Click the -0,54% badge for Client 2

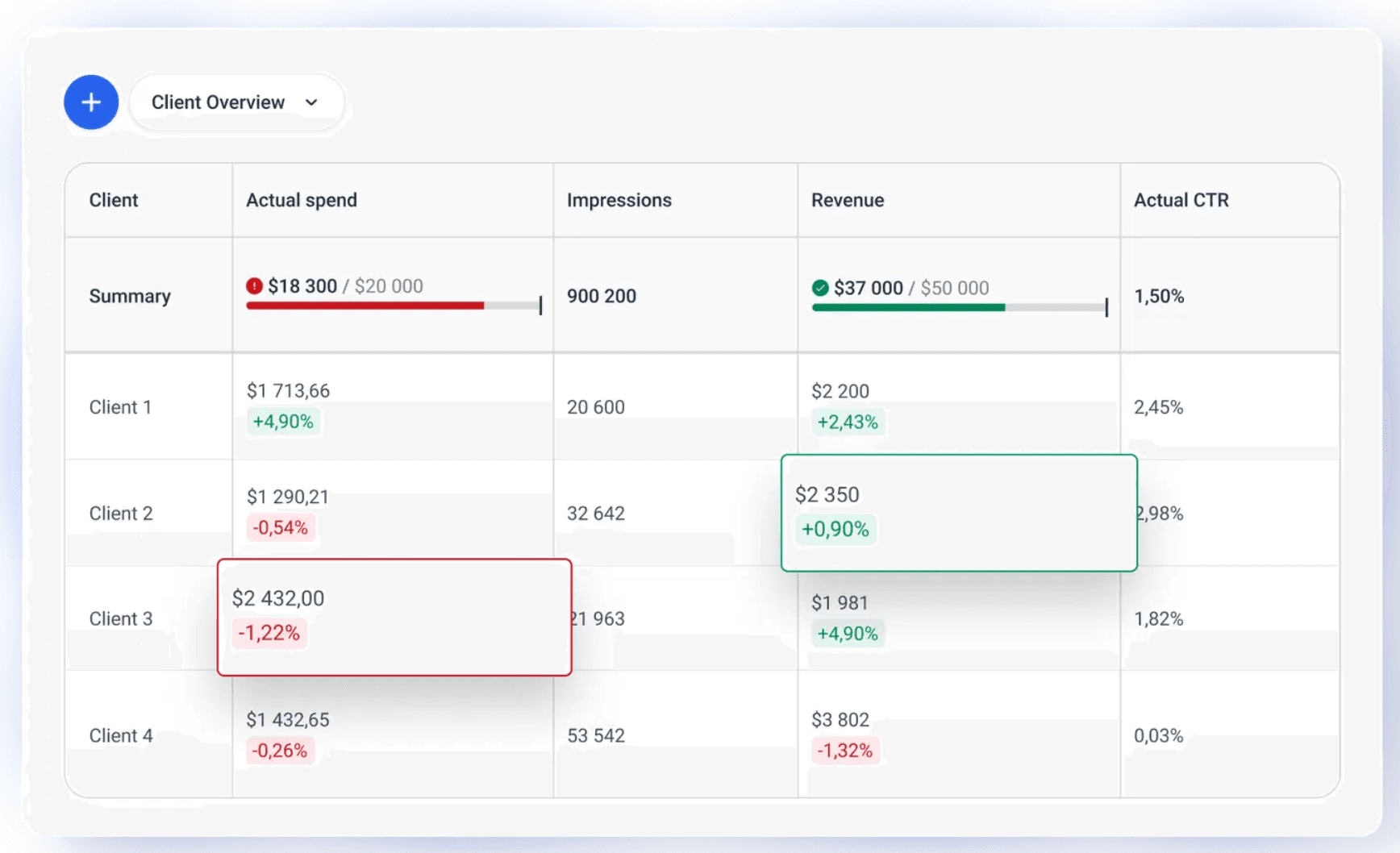click(x=279, y=527)
